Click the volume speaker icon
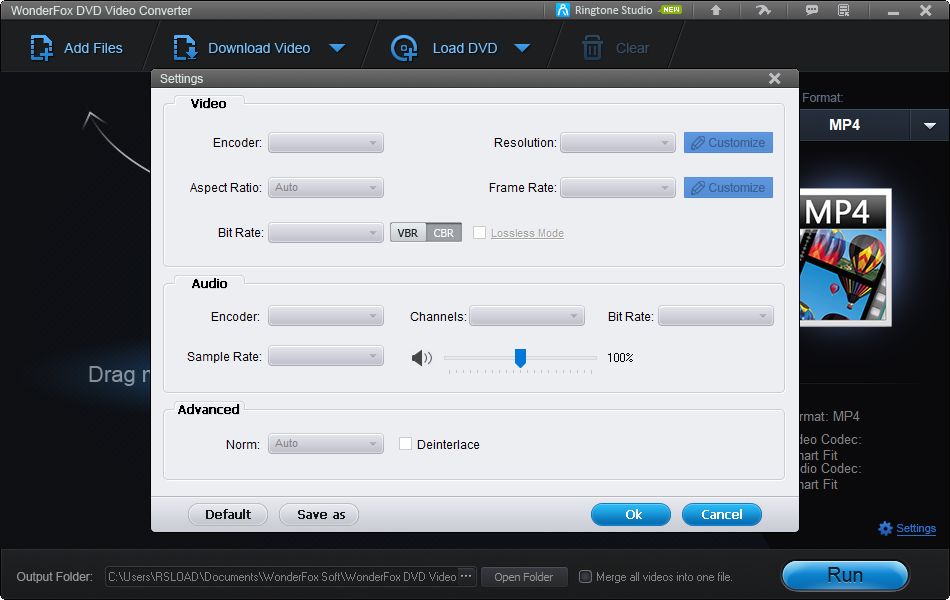 pos(422,358)
